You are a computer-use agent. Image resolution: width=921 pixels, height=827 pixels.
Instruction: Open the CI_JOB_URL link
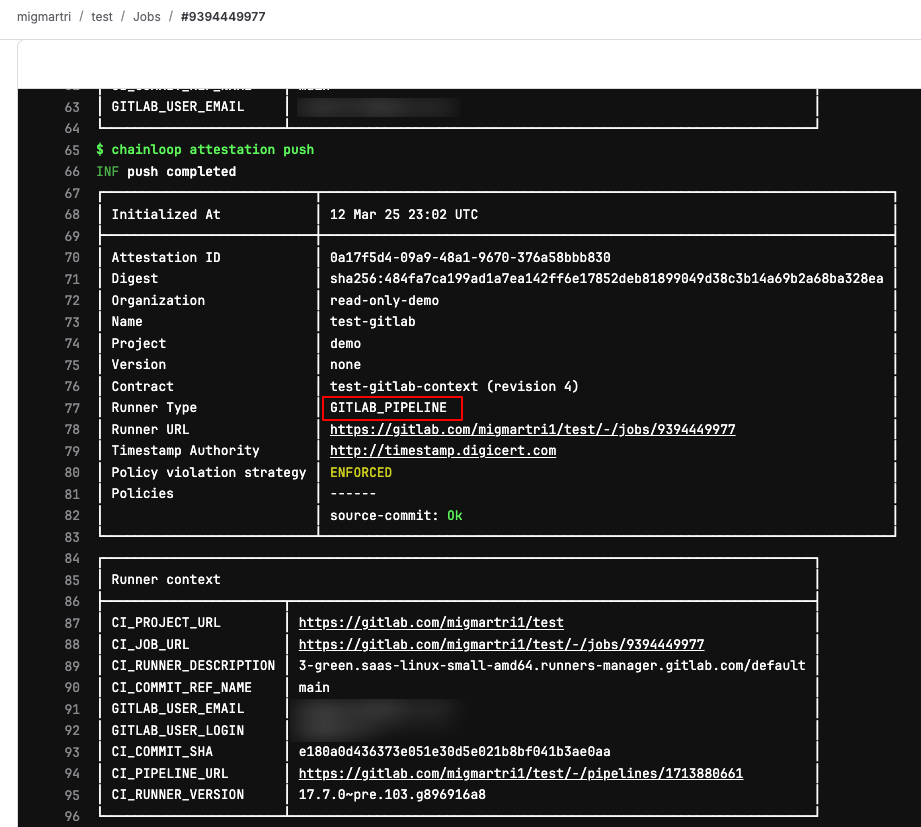[501, 645]
